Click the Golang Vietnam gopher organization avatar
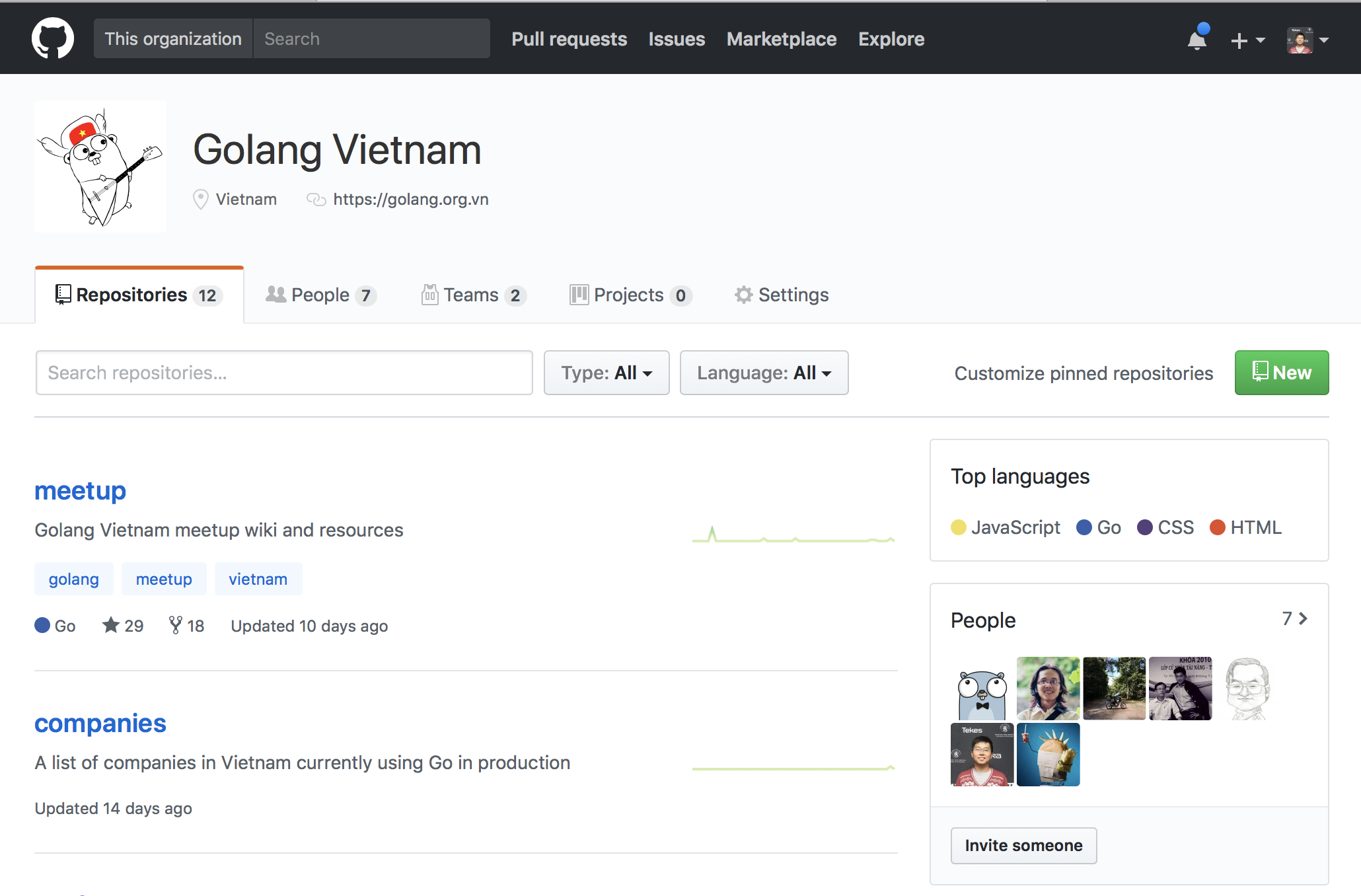The image size is (1361, 896). [x=100, y=167]
